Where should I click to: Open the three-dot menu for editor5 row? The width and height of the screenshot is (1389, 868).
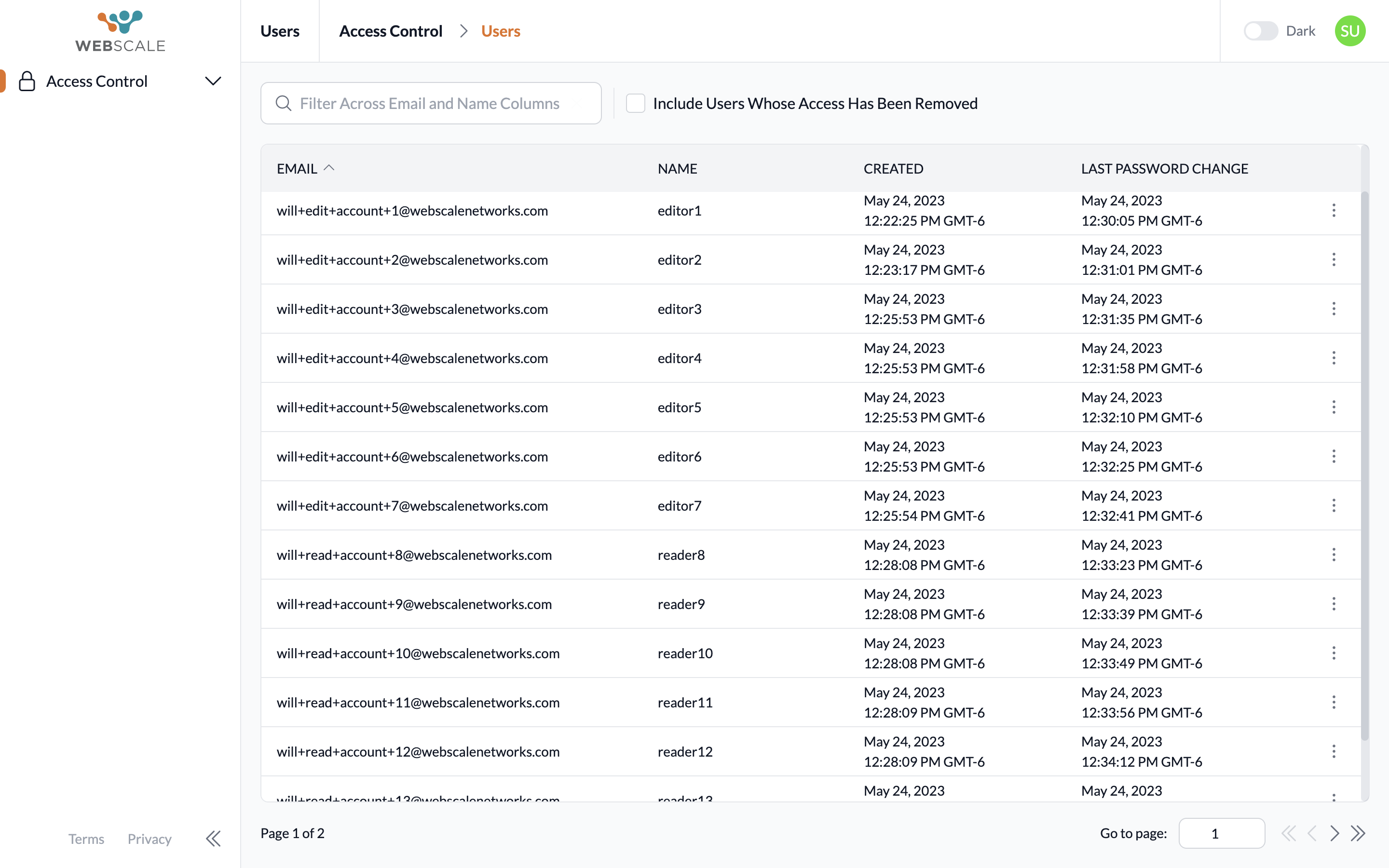1334,407
